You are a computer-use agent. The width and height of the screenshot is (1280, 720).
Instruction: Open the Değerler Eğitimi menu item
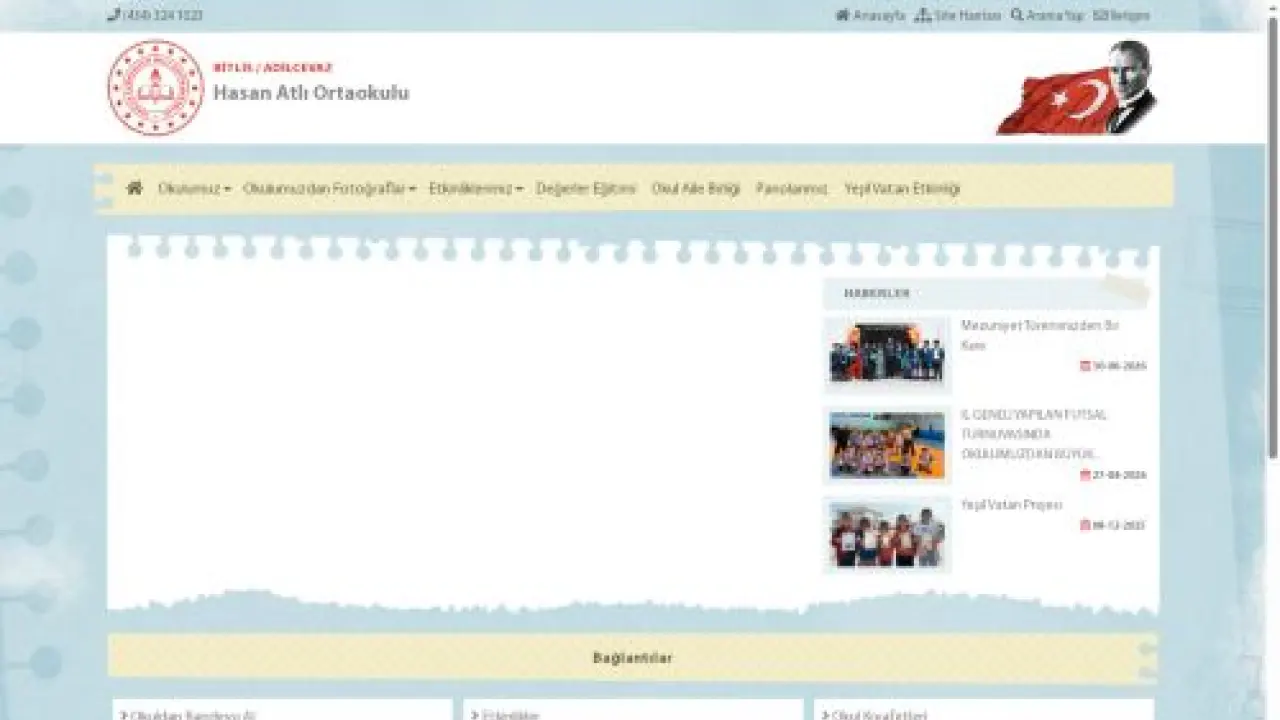(x=586, y=188)
